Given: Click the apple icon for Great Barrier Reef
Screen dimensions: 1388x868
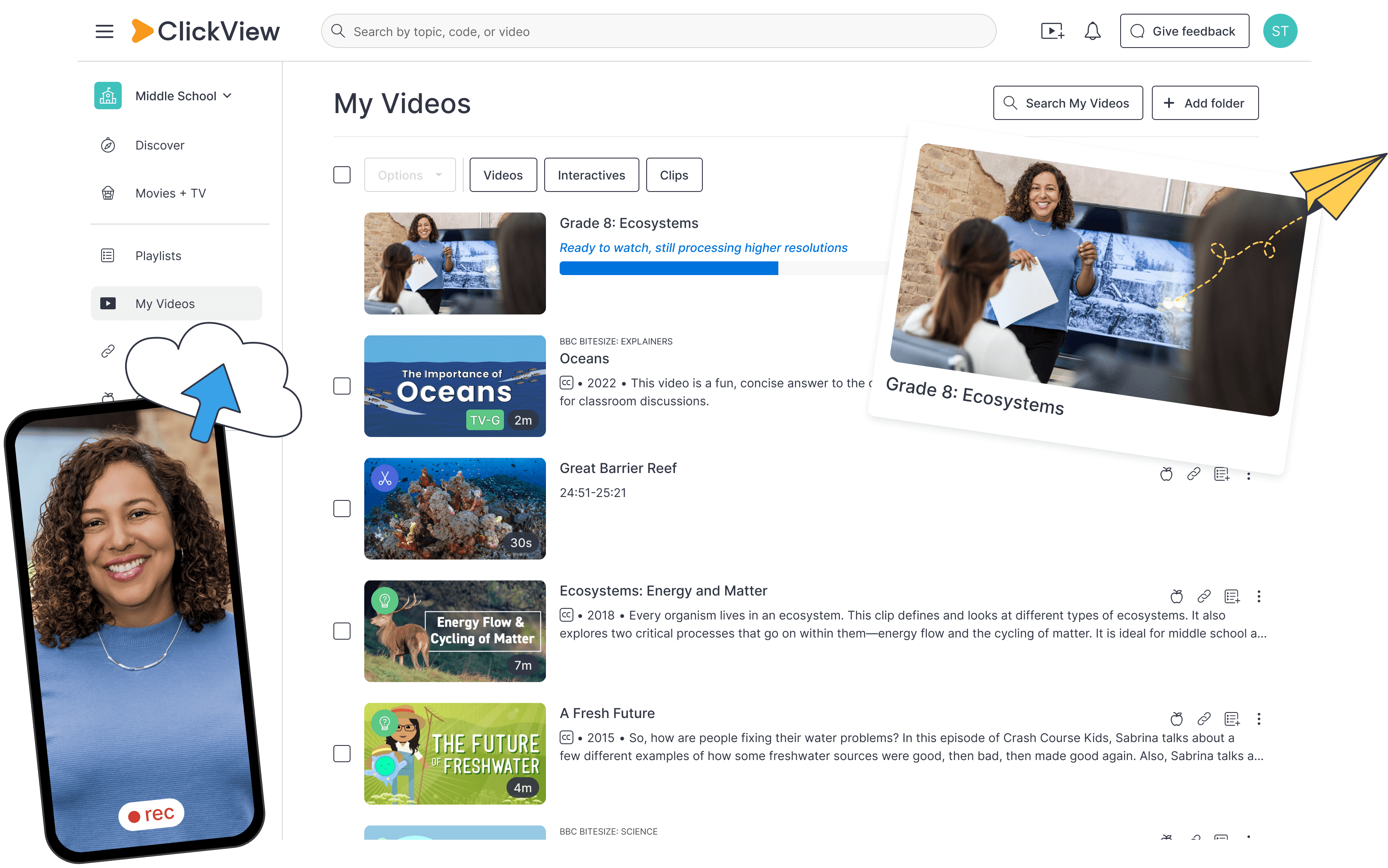Looking at the screenshot, I should [1166, 474].
